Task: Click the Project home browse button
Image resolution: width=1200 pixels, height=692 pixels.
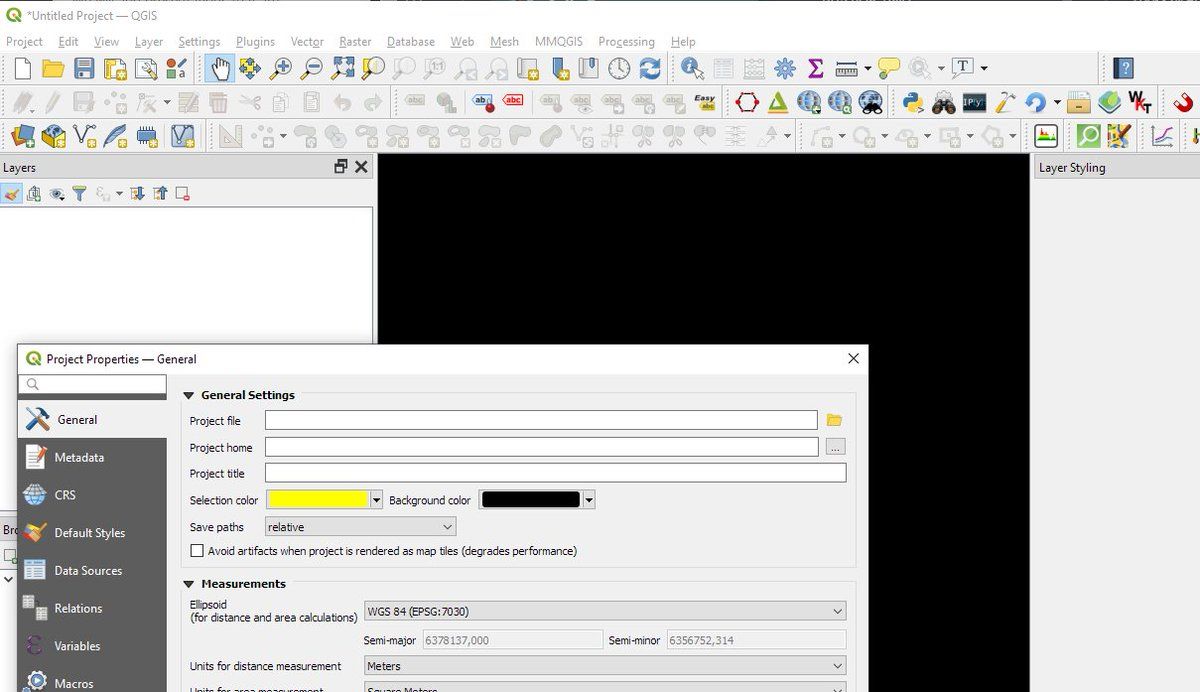Action: pyautogui.click(x=836, y=447)
